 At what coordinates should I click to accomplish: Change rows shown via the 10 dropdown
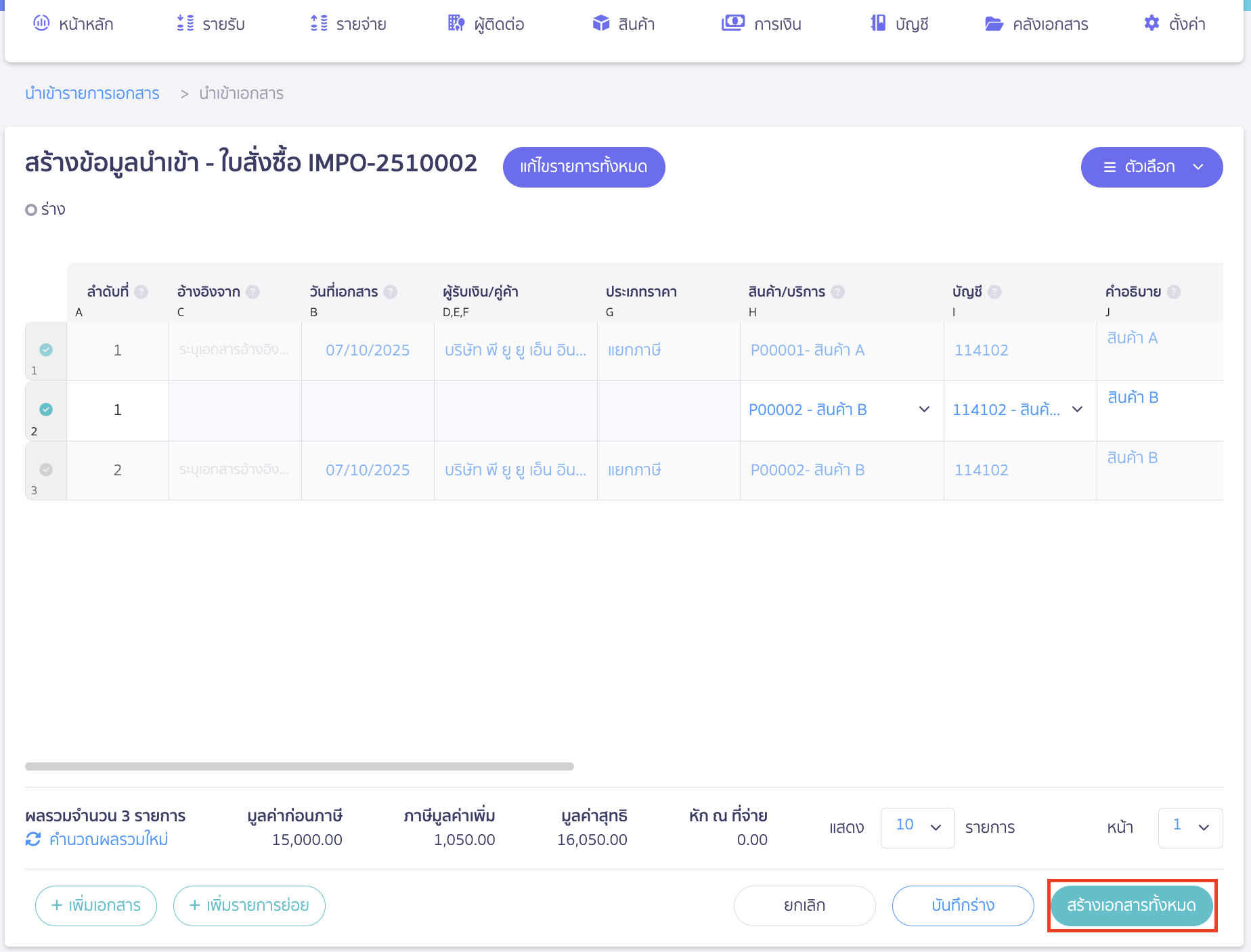click(x=917, y=827)
